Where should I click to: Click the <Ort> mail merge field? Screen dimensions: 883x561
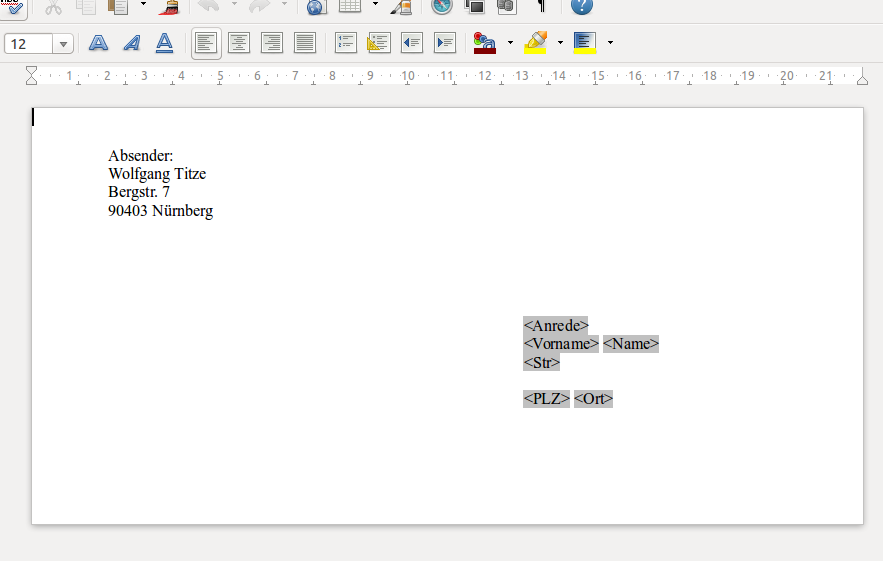[x=593, y=399]
